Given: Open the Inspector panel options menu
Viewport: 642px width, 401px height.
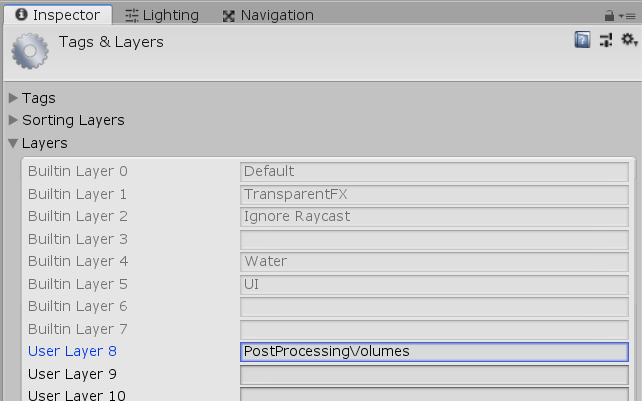Looking at the screenshot, I should (627, 16).
